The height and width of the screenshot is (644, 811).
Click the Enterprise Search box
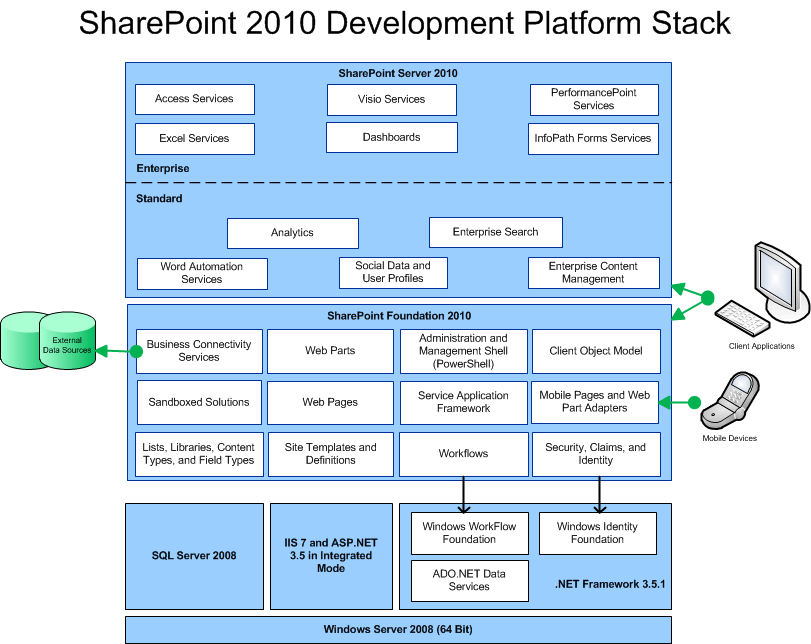(x=496, y=231)
